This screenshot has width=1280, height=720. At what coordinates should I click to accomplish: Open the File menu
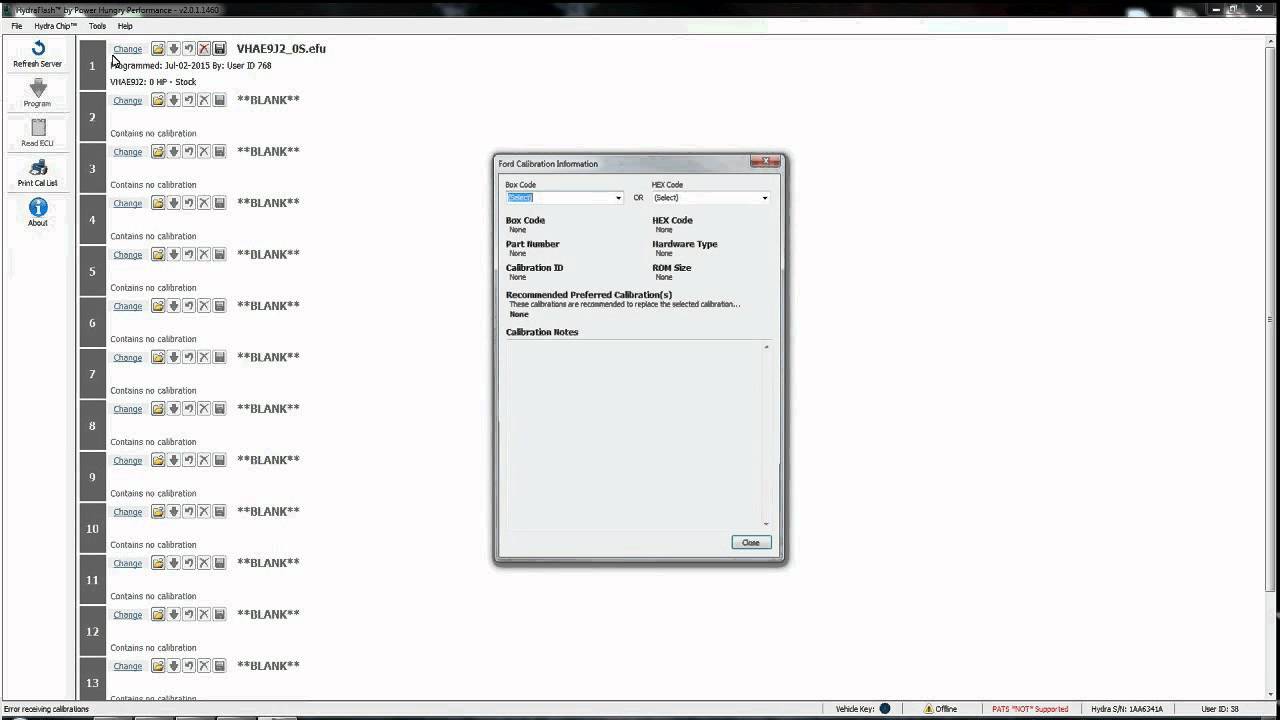point(17,26)
